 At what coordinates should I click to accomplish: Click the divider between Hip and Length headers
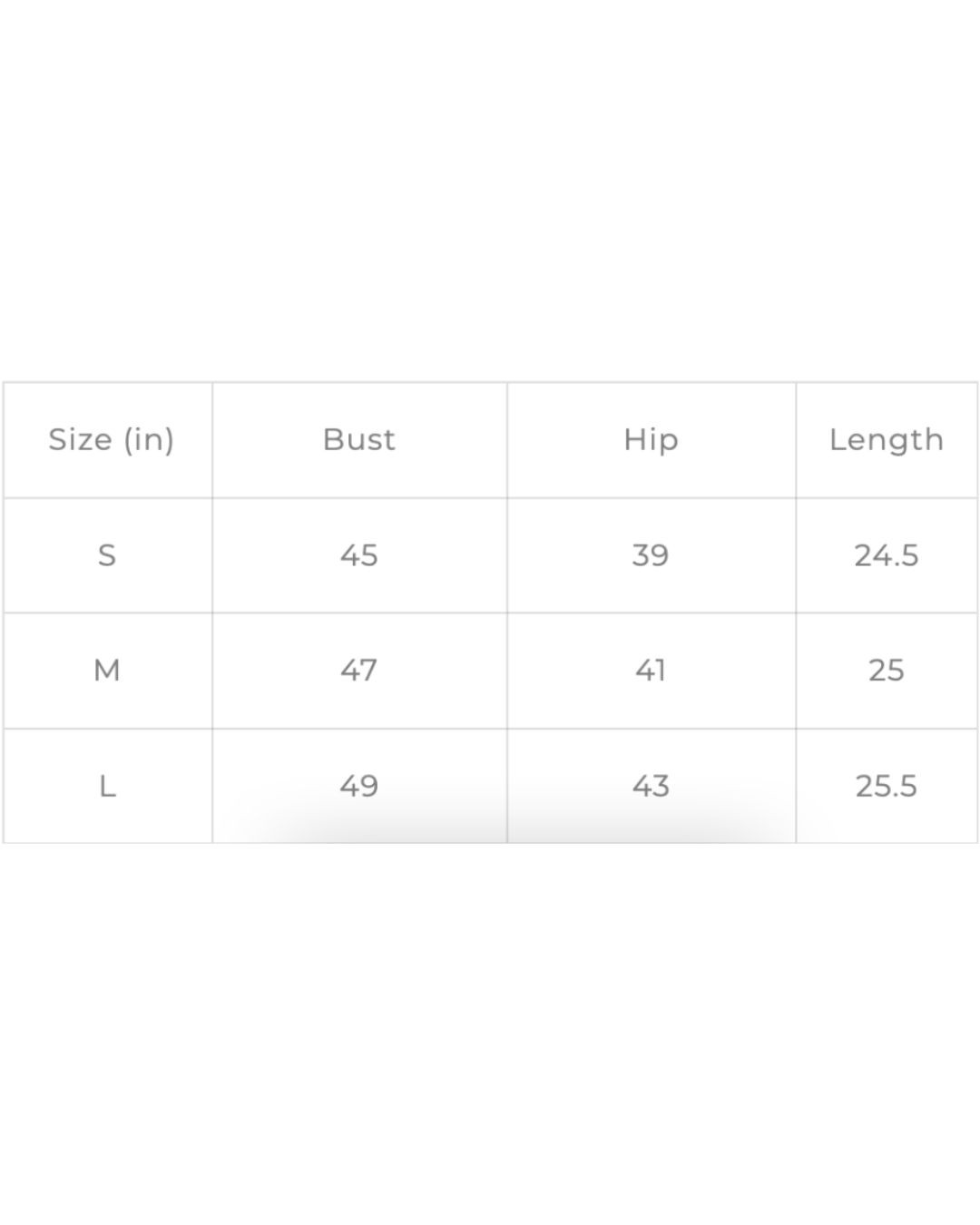pyautogui.click(x=796, y=440)
